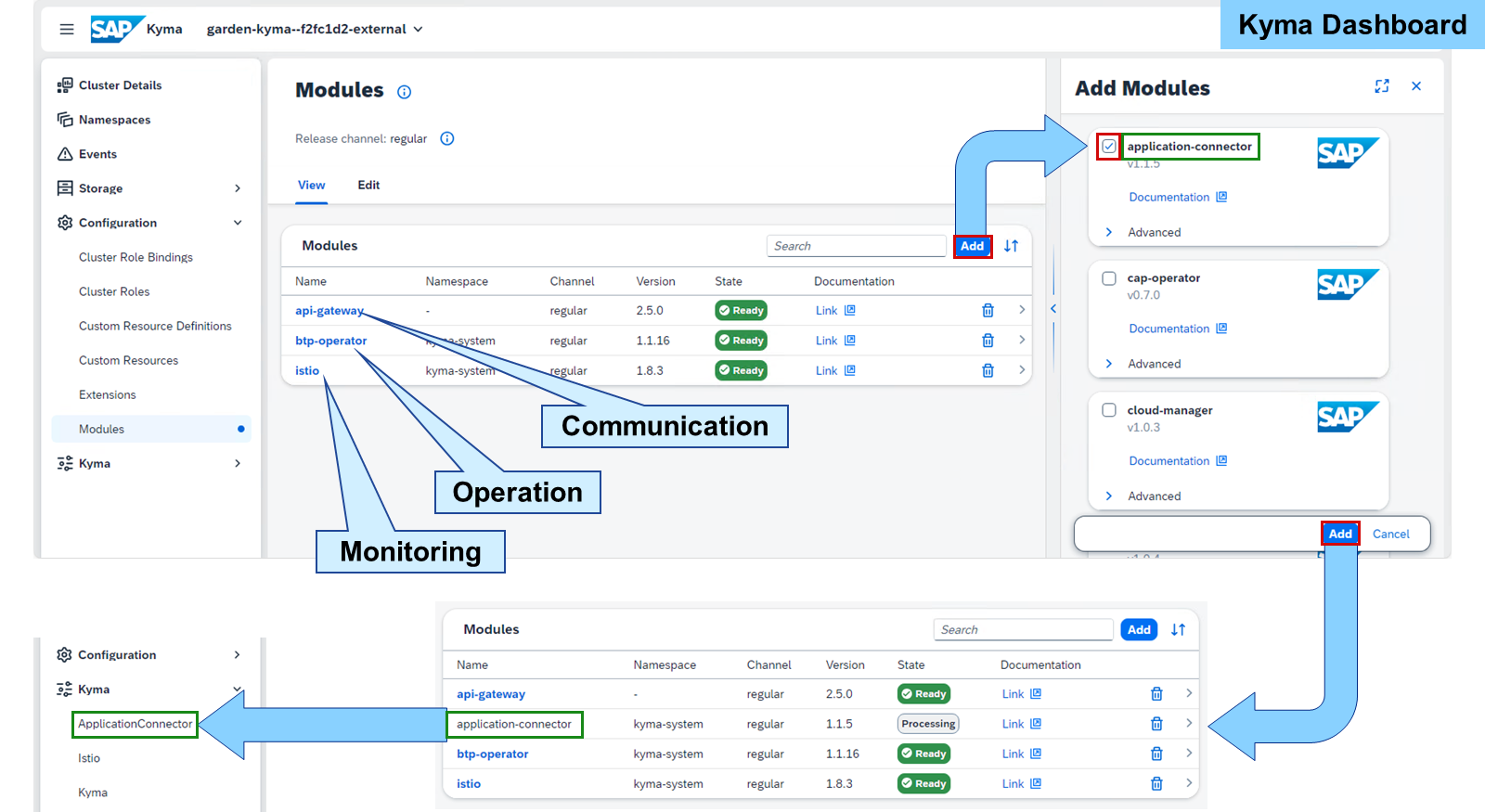The width and height of the screenshot is (1485, 812).
Task: Check the cap-operator module checkbox
Action: [x=1109, y=278]
